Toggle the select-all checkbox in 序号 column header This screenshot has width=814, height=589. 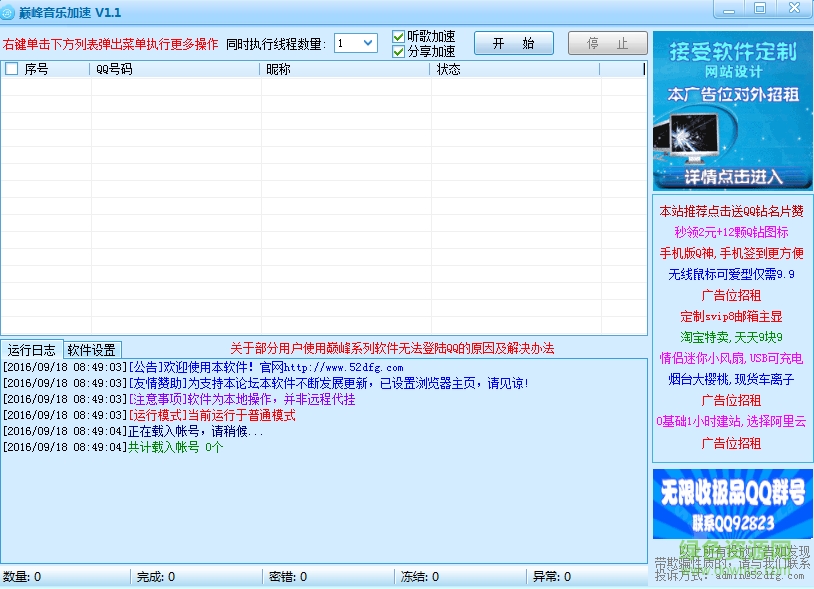tap(12, 69)
